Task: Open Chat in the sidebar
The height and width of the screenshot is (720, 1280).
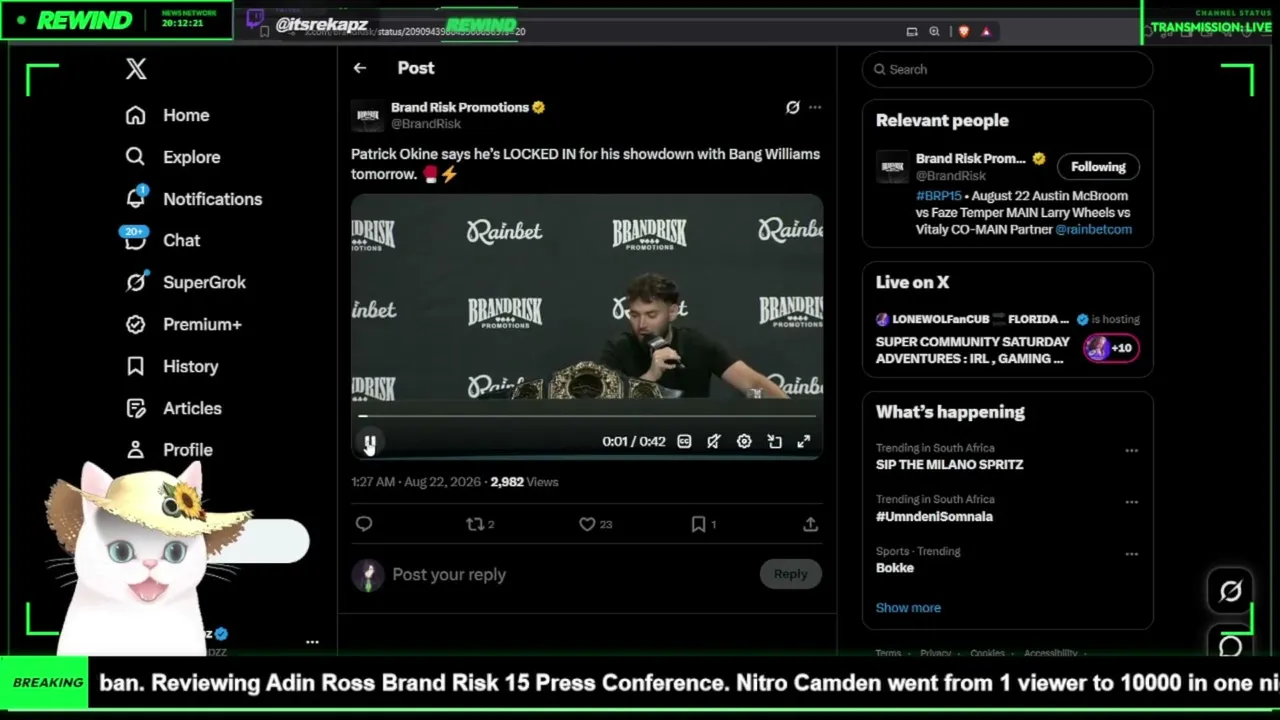Action: tap(162, 240)
